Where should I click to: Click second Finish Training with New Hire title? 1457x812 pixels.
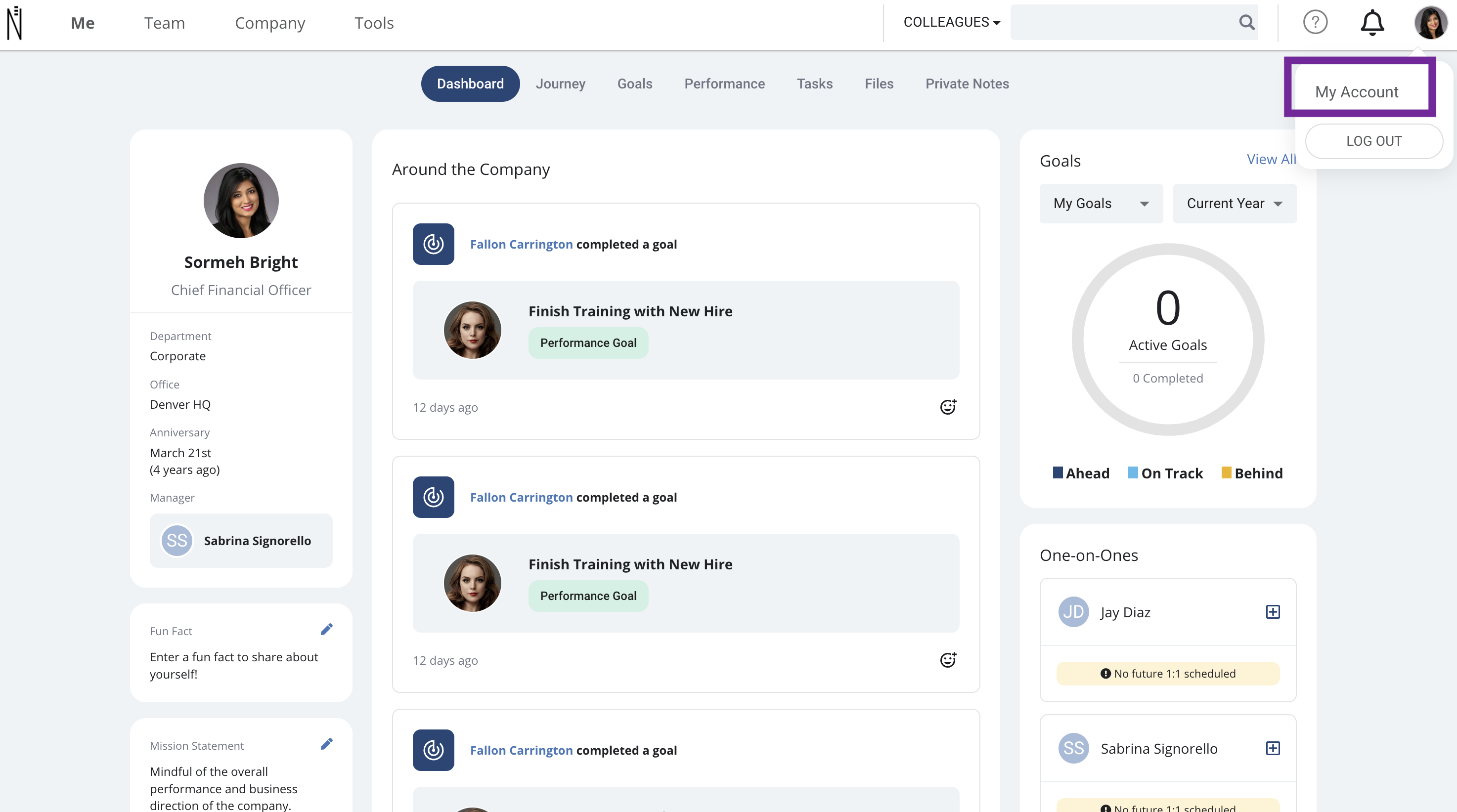pyautogui.click(x=630, y=564)
